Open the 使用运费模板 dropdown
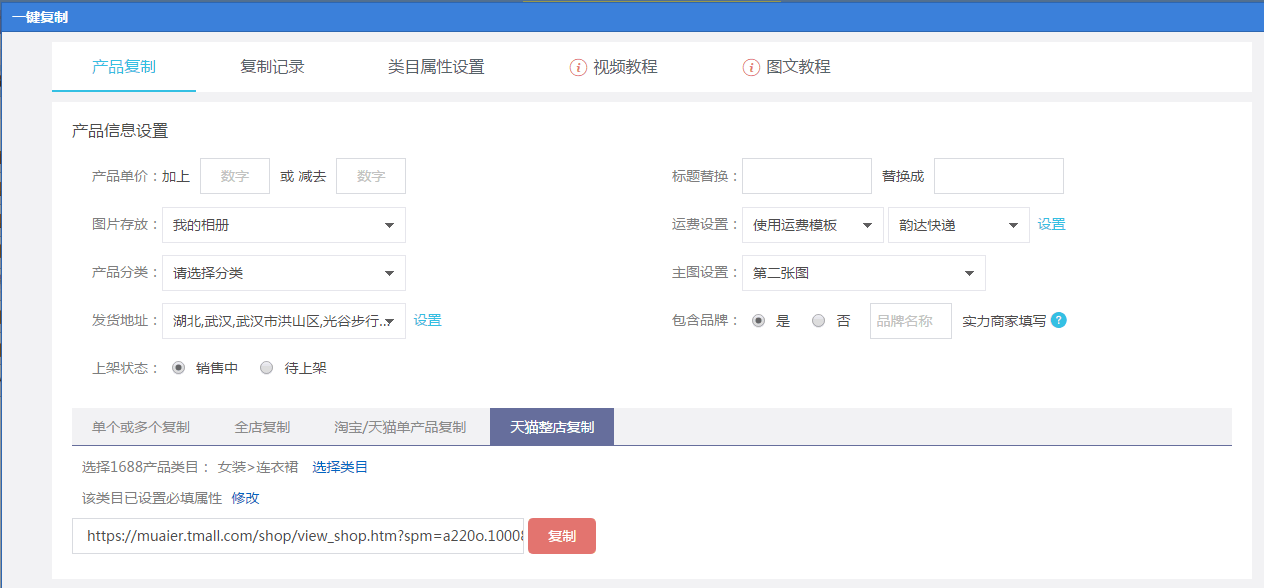Screen dimensions: 1264x588 813,225
